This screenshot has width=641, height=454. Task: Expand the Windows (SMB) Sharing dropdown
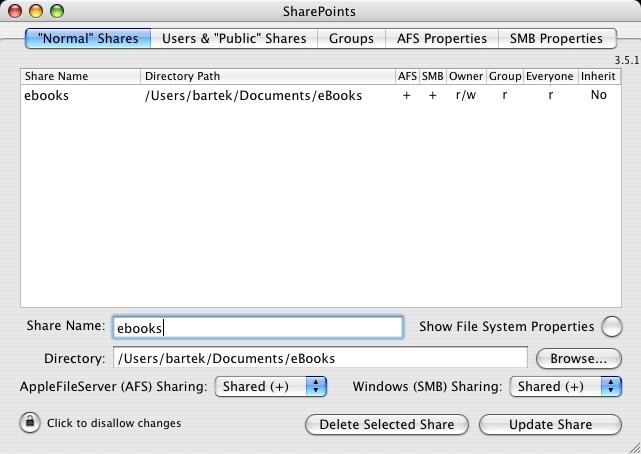565,386
